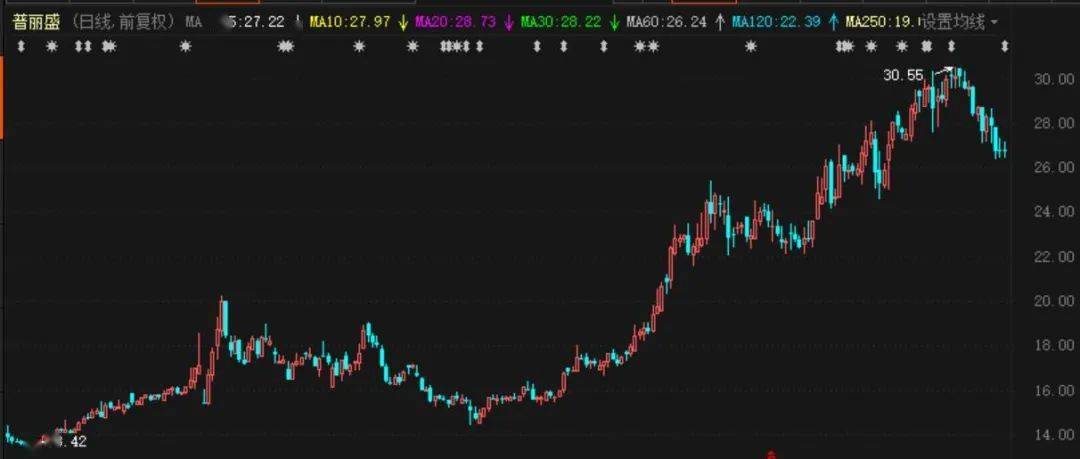Click the red icon at the chart's bottom edge

[x=771, y=456]
